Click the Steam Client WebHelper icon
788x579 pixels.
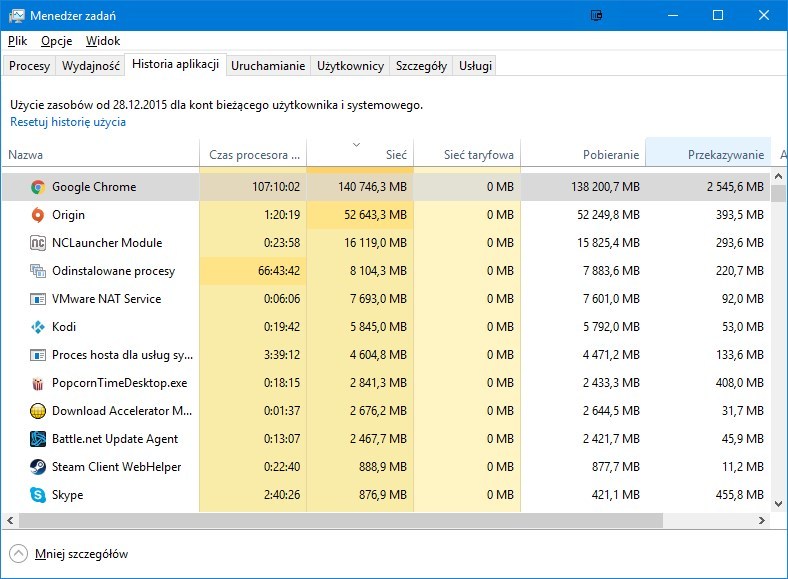coord(38,467)
